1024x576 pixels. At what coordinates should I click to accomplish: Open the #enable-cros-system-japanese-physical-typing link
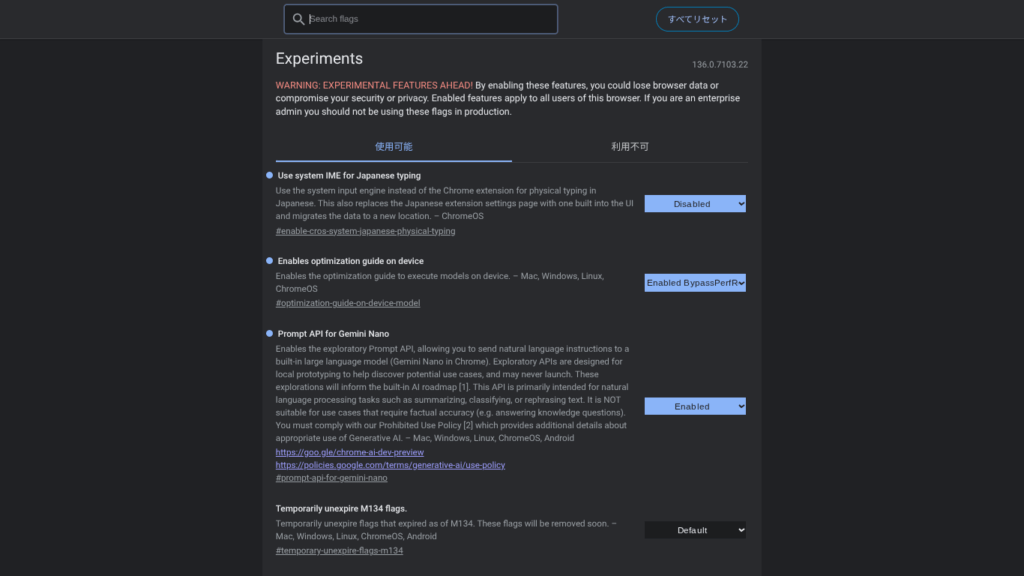click(365, 231)
